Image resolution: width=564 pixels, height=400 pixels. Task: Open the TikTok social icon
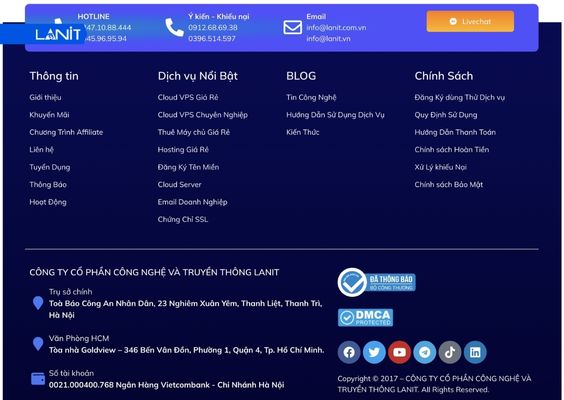450,352
